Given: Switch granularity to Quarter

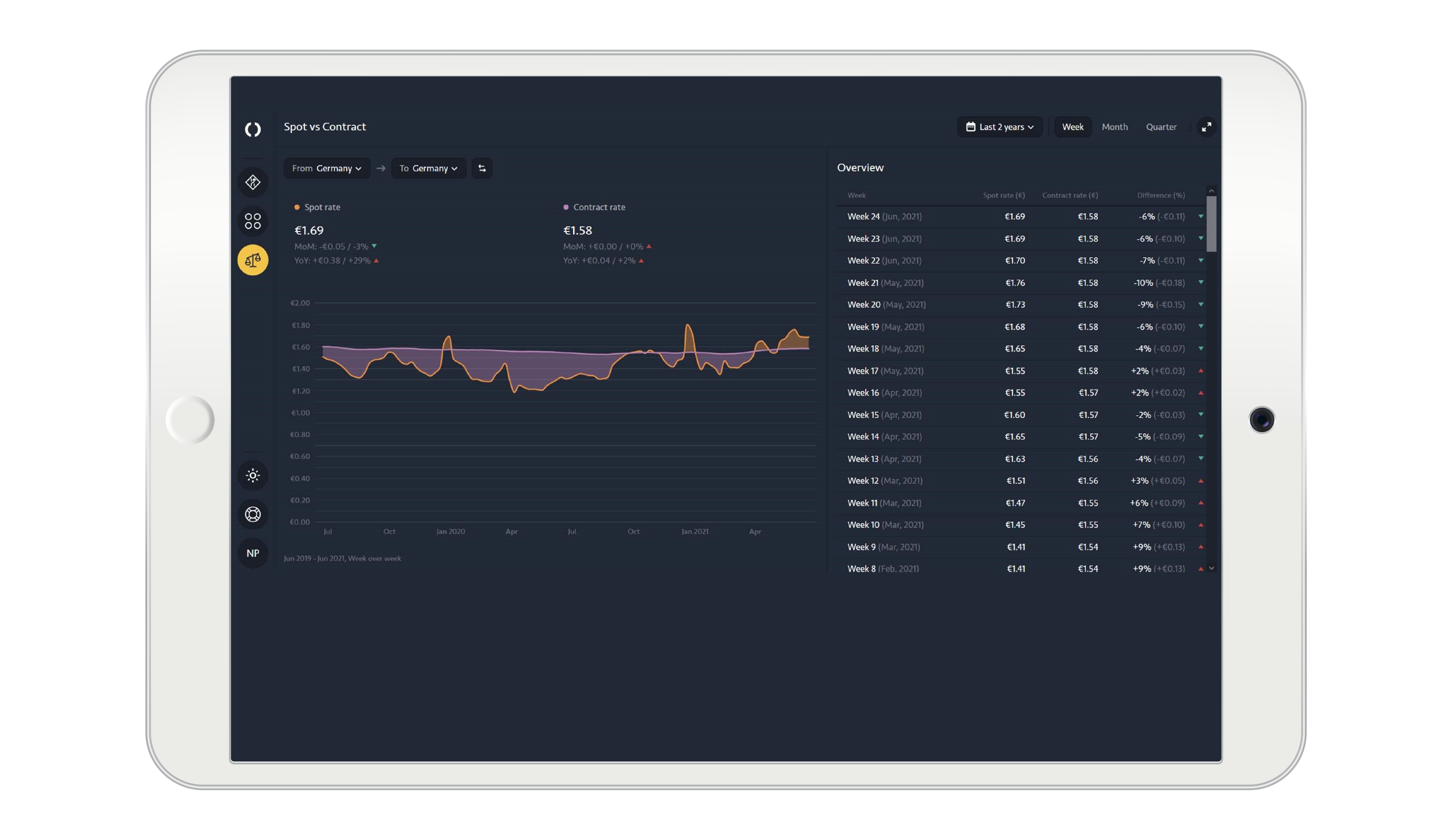Looking at the screenshot, I should (1160, 127).
